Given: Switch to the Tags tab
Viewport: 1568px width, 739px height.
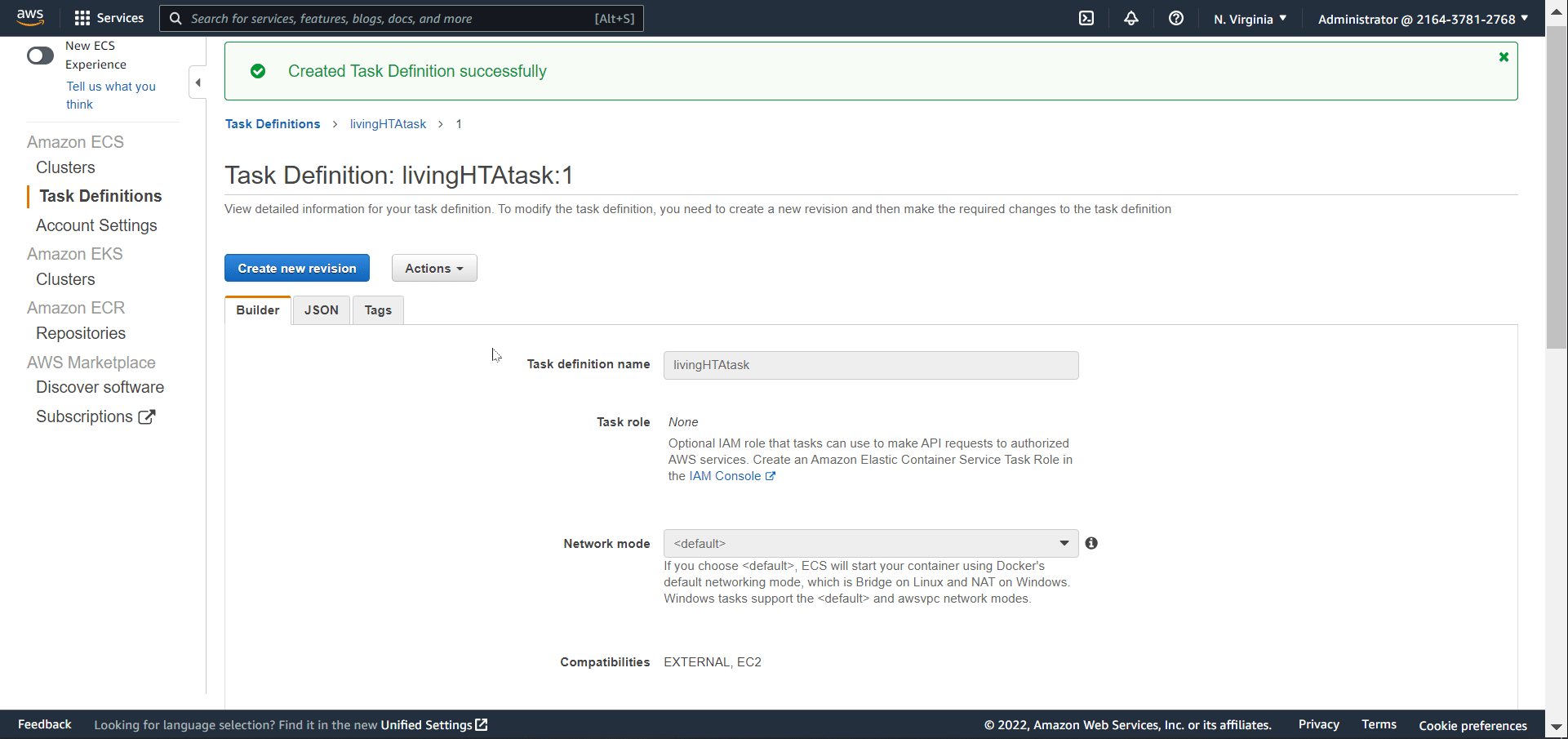Looking at the screenshot, I should click(377, 310).
